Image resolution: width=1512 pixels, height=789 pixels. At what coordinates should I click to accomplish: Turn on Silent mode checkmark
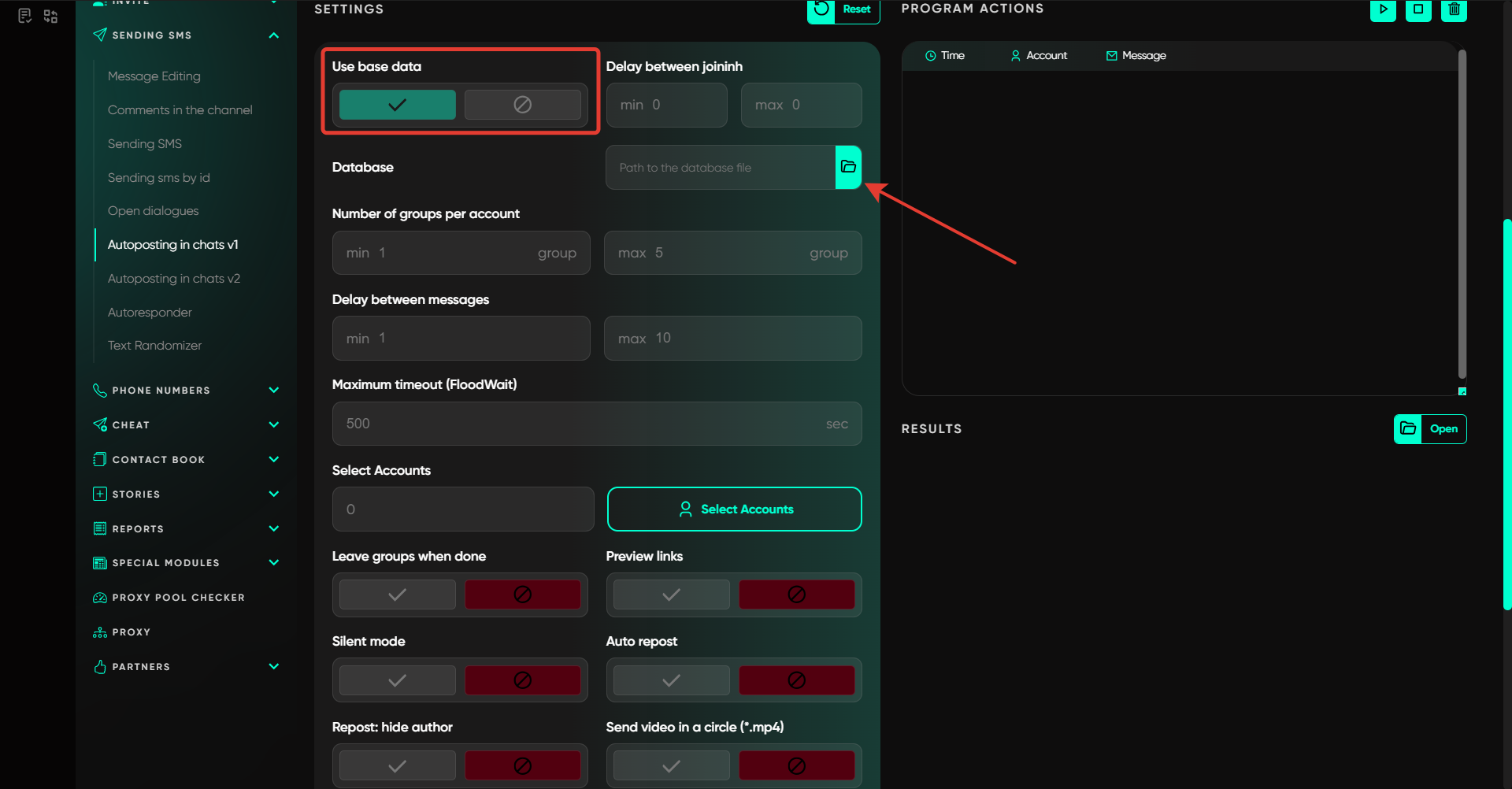point(398,680)
